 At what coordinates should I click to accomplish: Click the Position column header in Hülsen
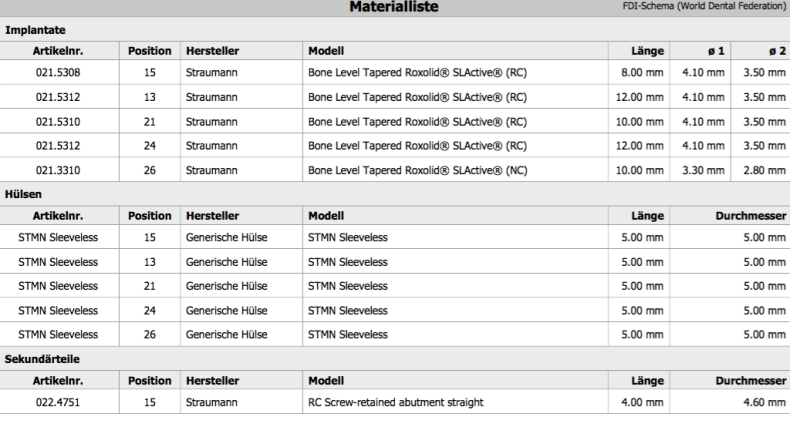click(x=150, y=216)
